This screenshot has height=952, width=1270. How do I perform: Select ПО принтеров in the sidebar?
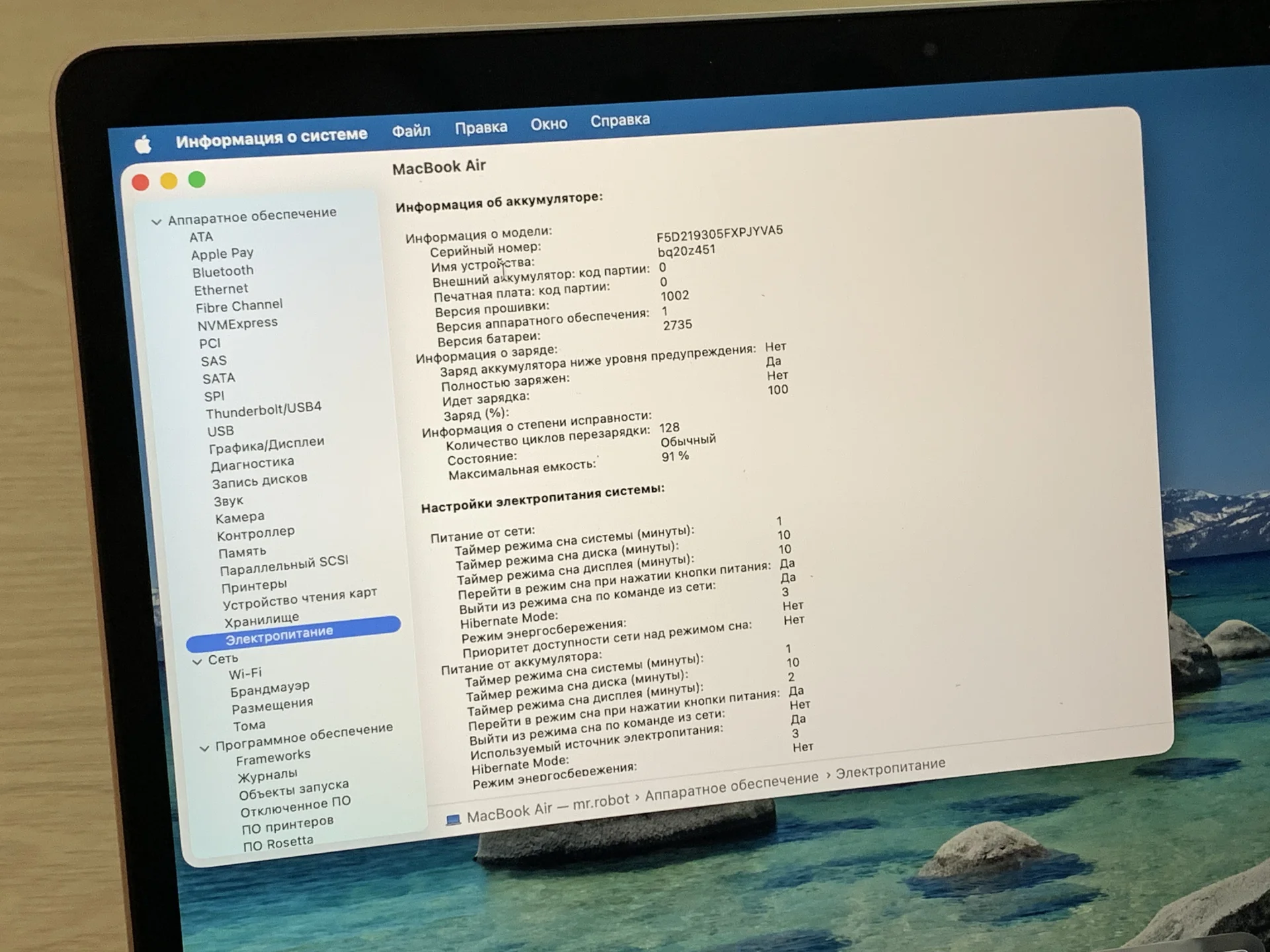[288, 826]
